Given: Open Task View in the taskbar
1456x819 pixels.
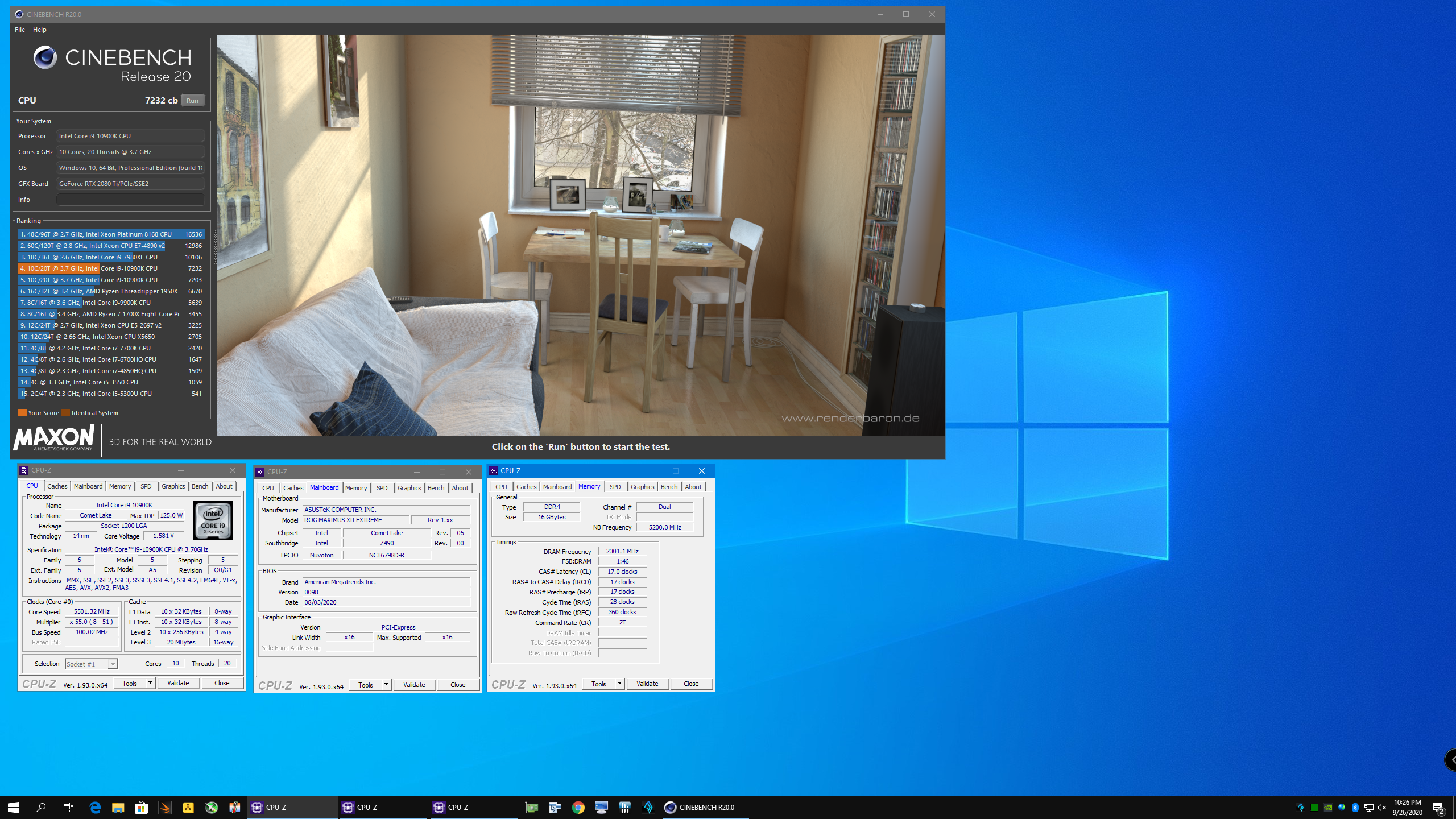Looking at the screenshot, I should 68,807.
